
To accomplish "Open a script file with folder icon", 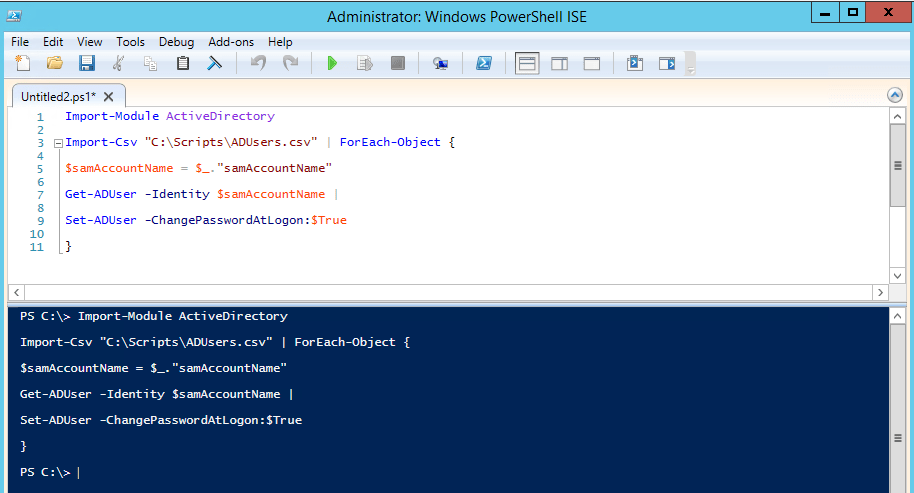I will click(55, 63).
